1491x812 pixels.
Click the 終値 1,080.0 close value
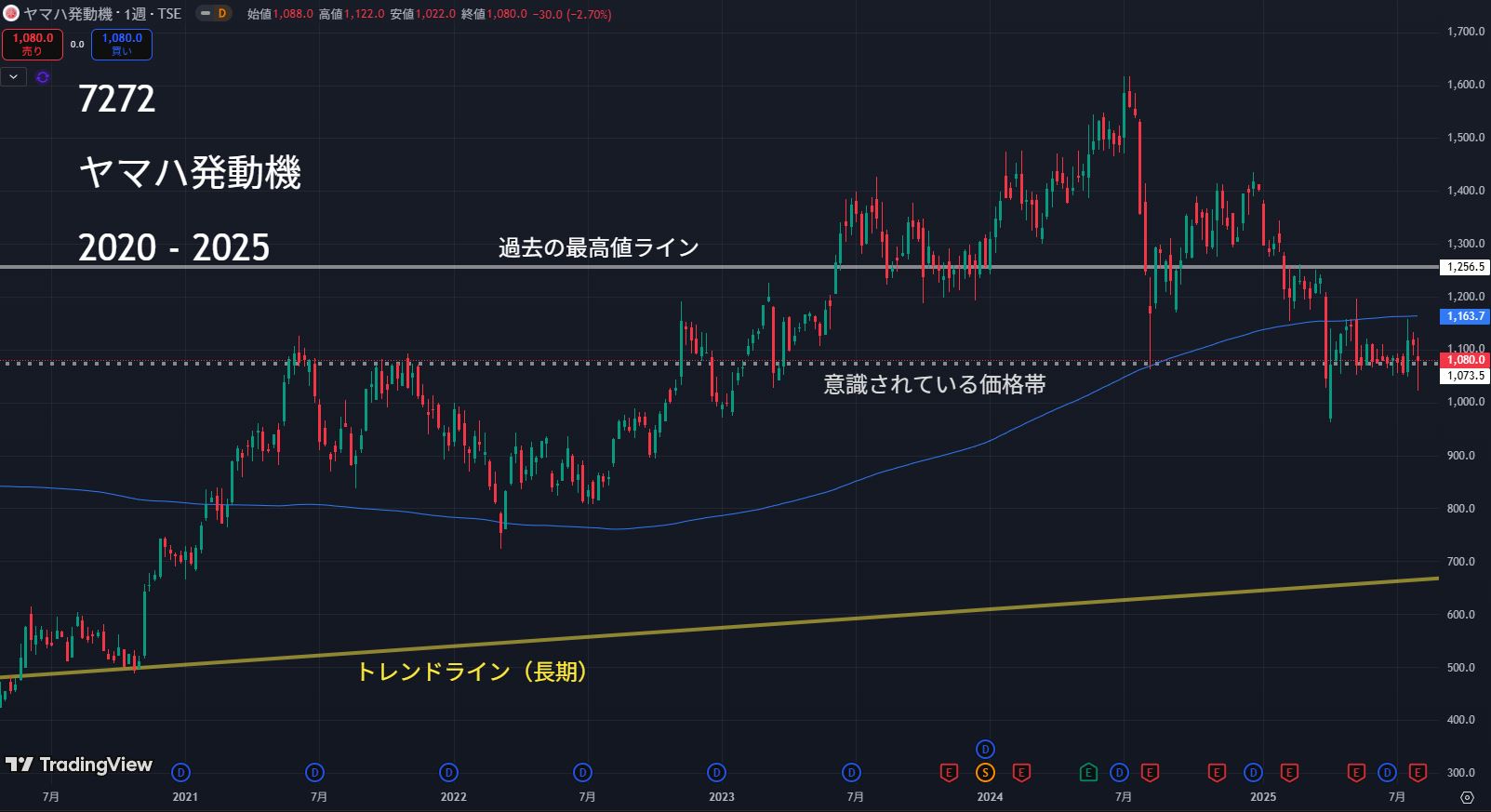pyautogui.click(x=495, y=14)
